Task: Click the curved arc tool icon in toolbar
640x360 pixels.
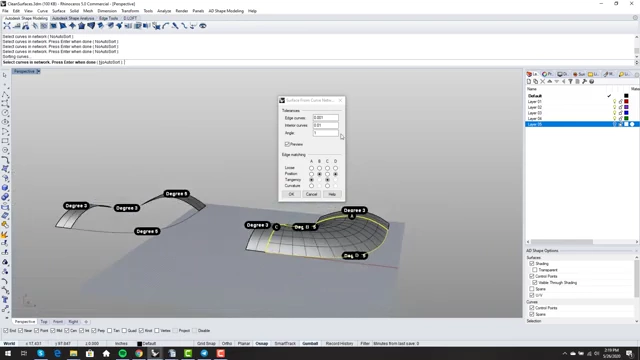Action: pos(166,26)
